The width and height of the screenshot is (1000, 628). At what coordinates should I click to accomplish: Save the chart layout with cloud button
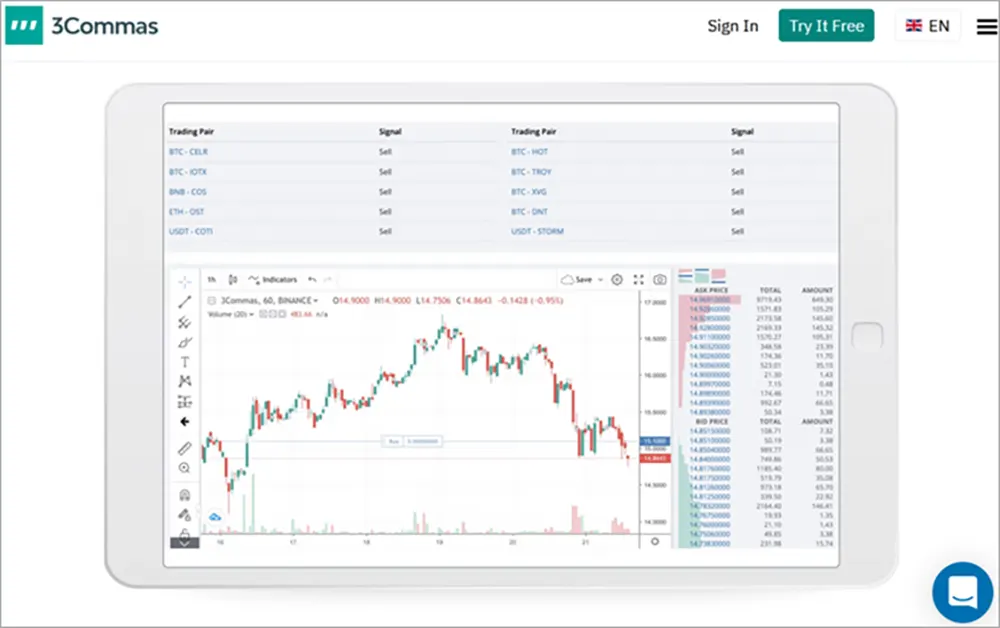point(577,280)
